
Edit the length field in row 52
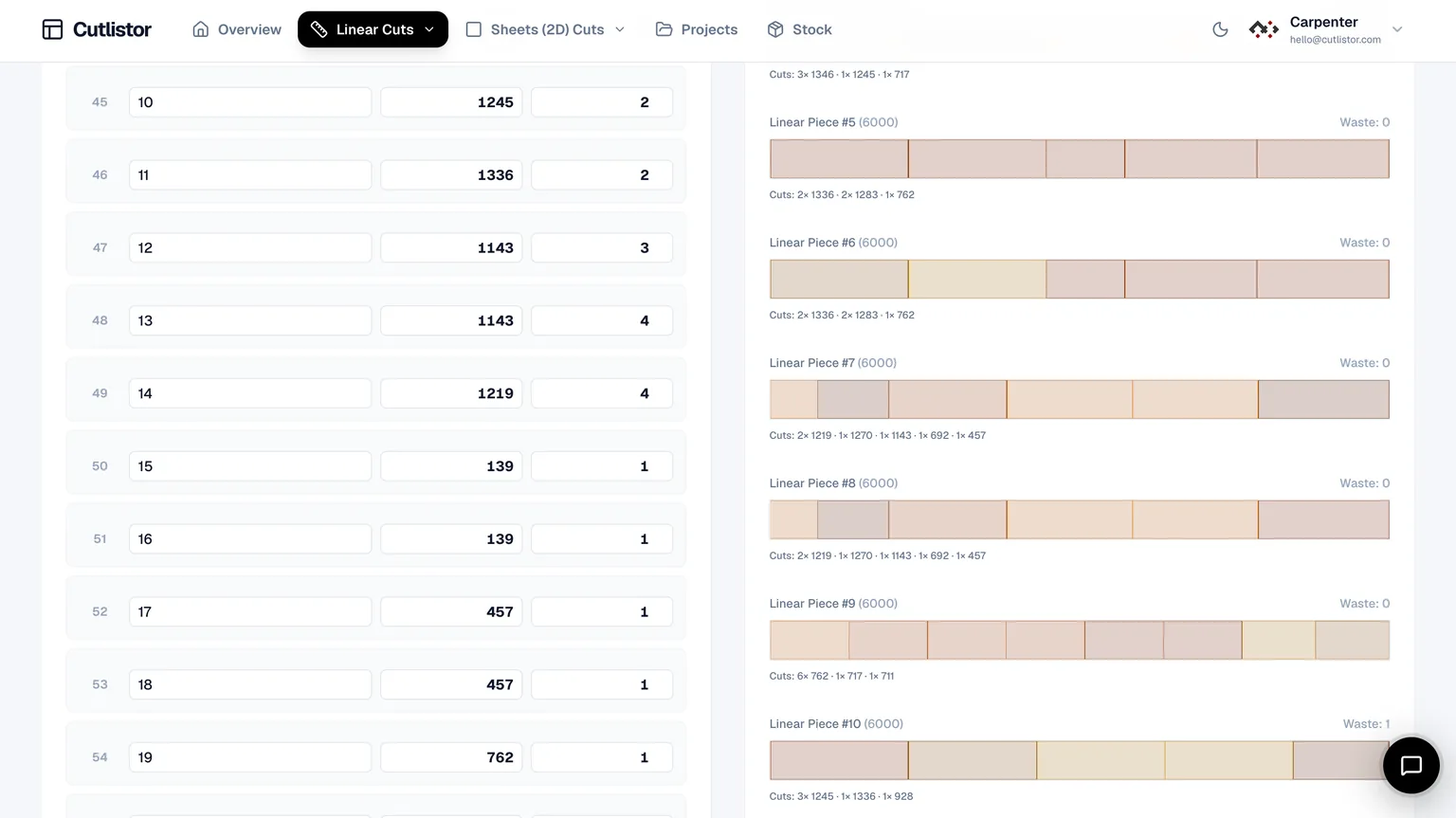click(451, 612)
